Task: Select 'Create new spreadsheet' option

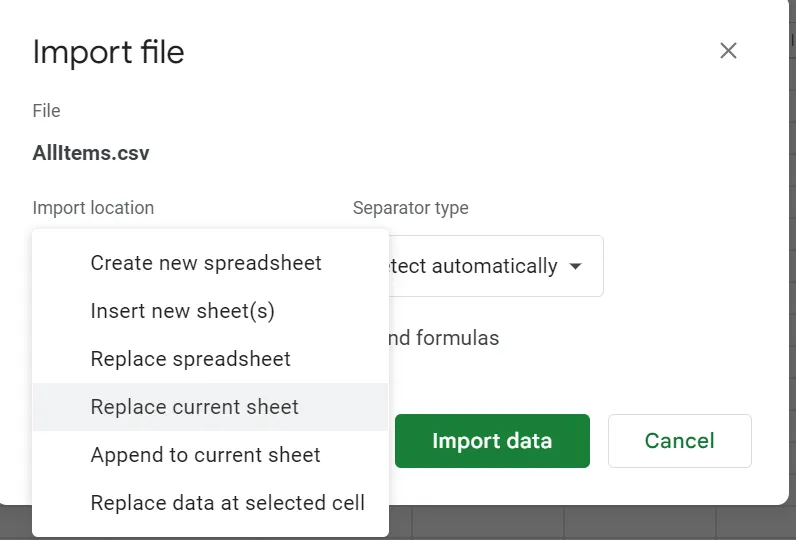Action: (x=206, y=263)
